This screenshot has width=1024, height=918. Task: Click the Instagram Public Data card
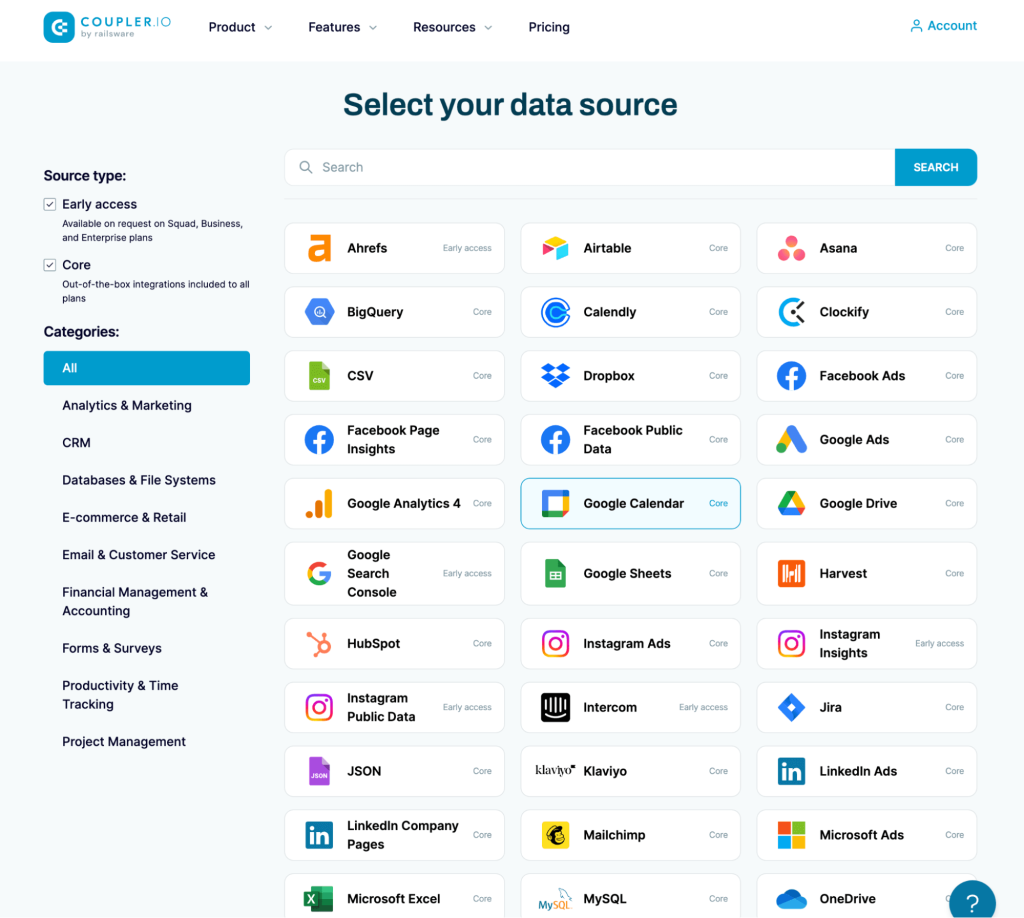click(x=394, y=708)
